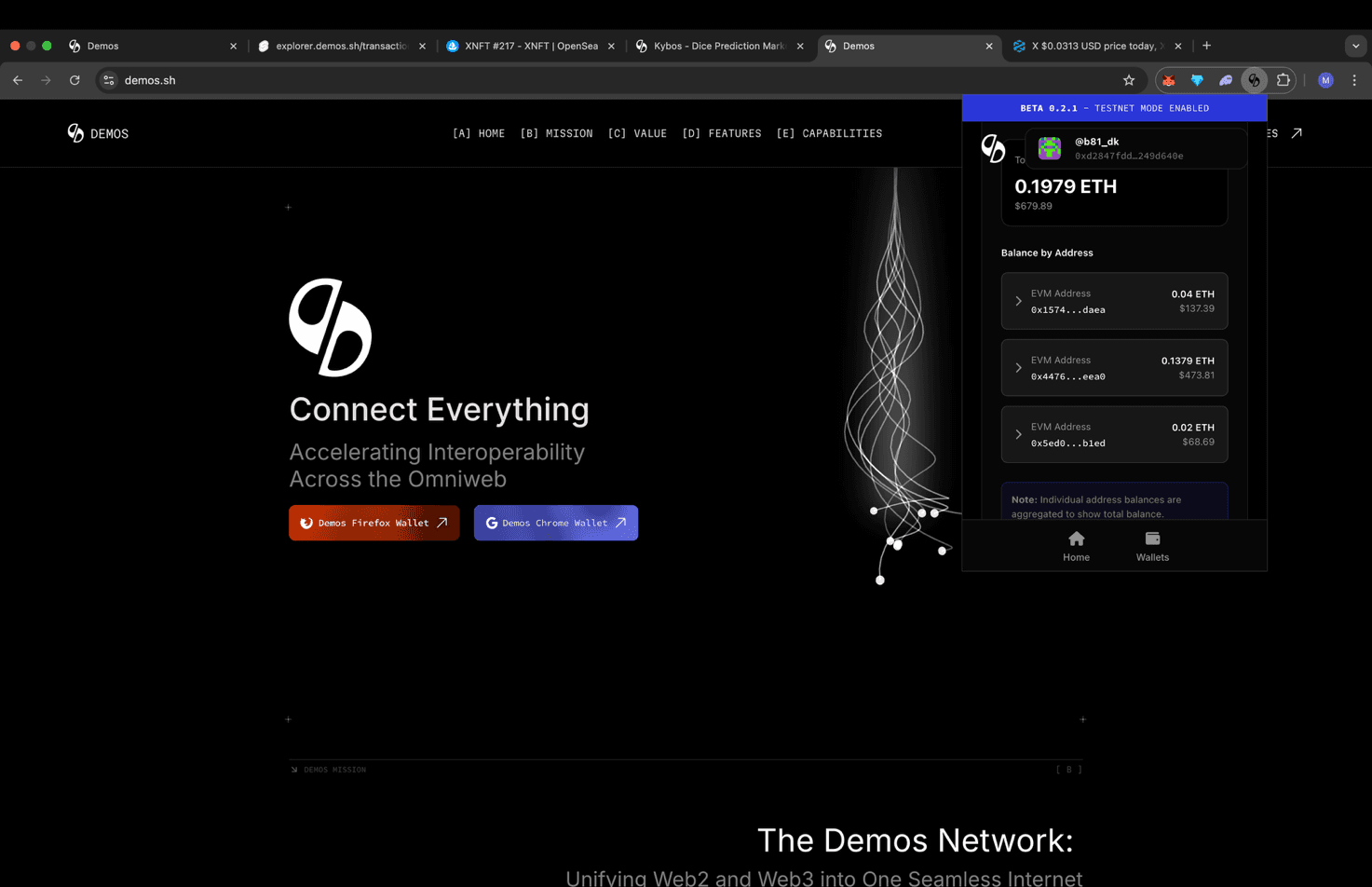
Task: Click the Demos Firefox Wallet button
Action: [374, 523]
